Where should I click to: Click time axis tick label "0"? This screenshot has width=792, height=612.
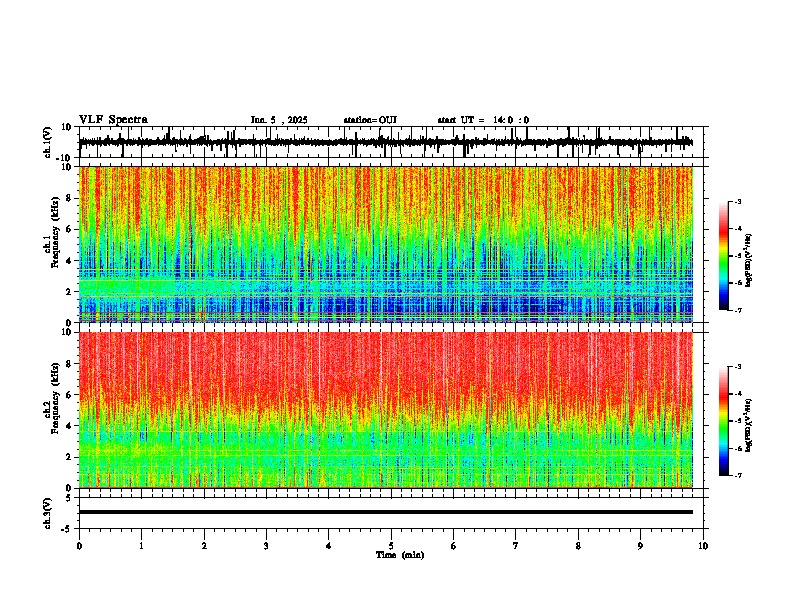tap(79, 546)
